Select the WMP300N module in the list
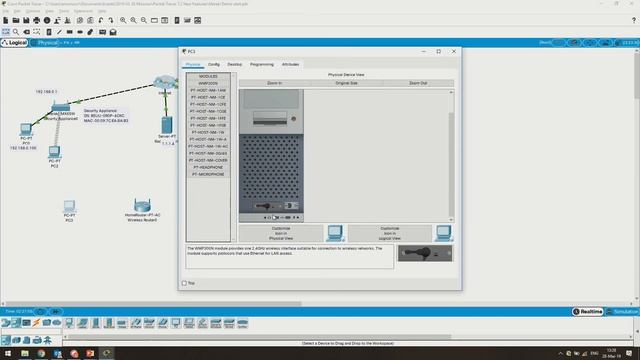Image resolution: width=640 pixels, height=360 pixels. point(208,83)
